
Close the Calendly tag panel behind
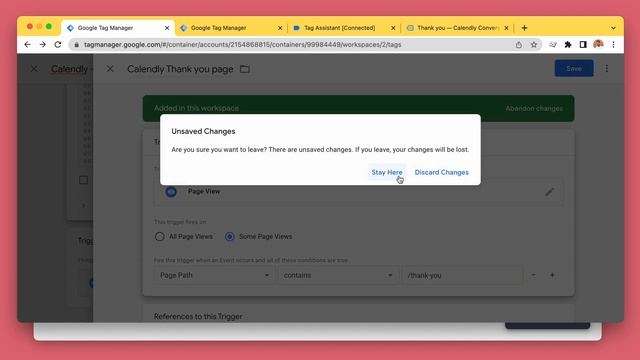pos(34,69)
